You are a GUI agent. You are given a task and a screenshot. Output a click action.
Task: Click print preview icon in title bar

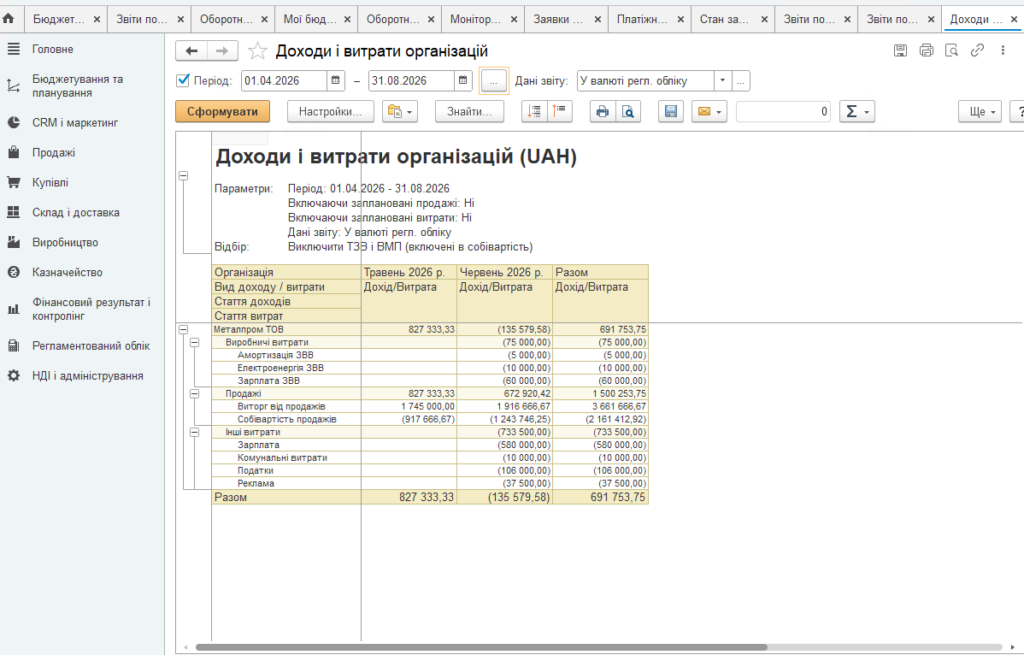click(952, 50)
